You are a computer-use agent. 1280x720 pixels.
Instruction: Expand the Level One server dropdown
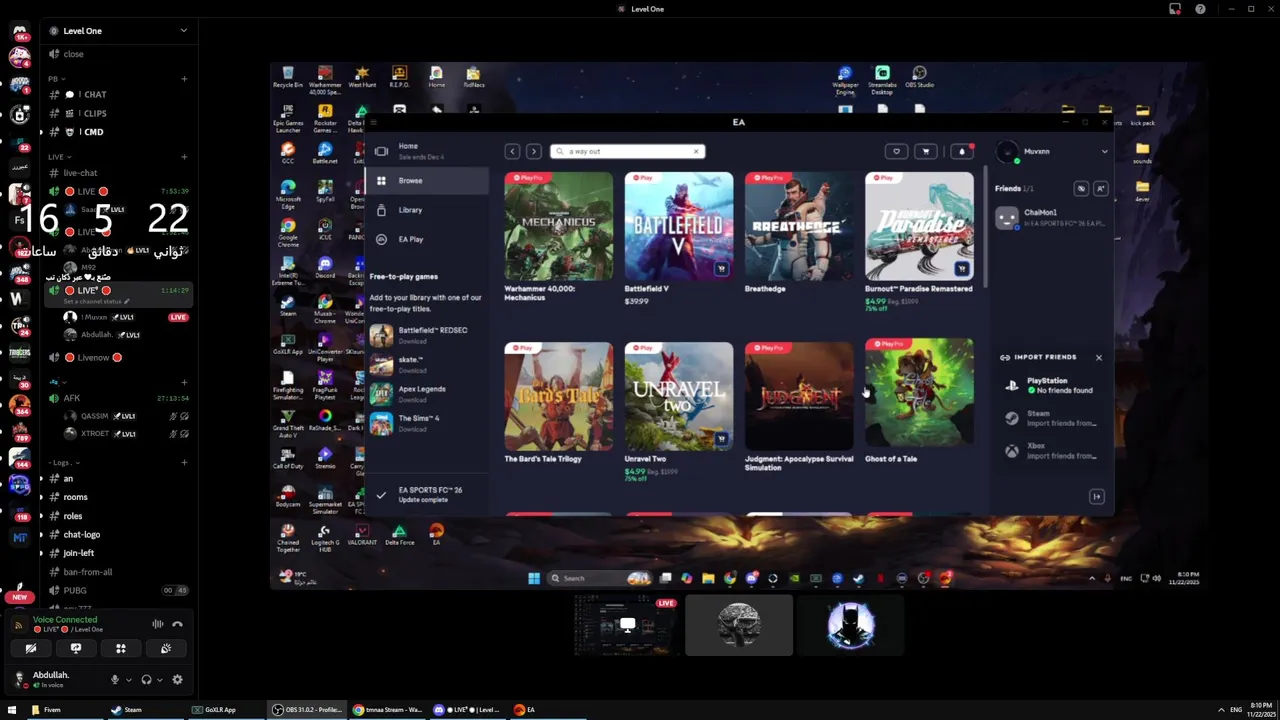(183, 31)
